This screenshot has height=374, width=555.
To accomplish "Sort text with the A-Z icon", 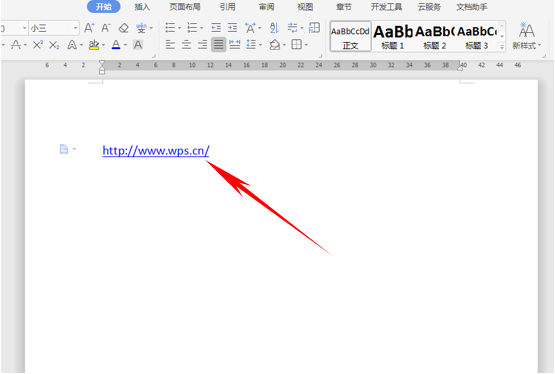I will click(x=274, y=28).
